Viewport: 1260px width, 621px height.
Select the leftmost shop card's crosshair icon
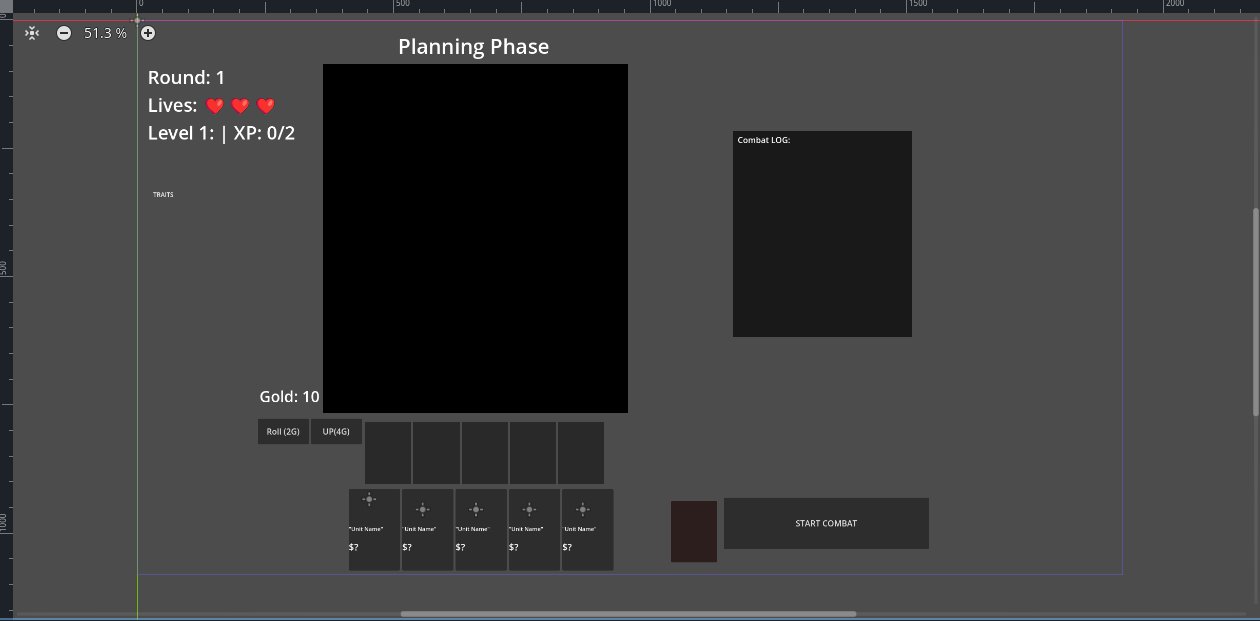pos(369,499)
